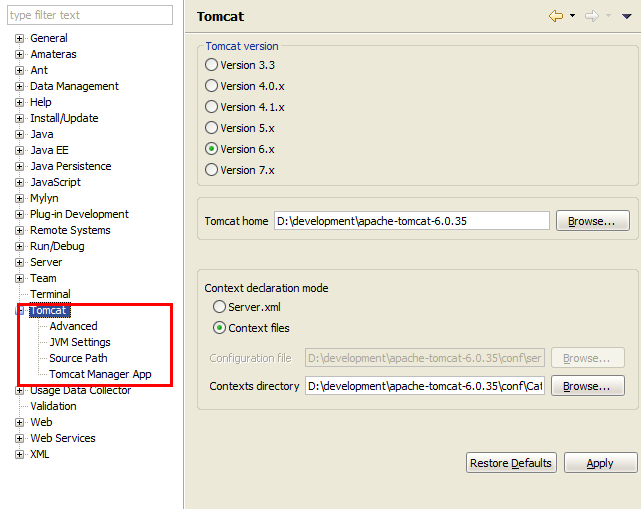The height and width of the screenshot is (509, 641).
Task: Open the Tomcat Manager App page
Action: [100, 374]
